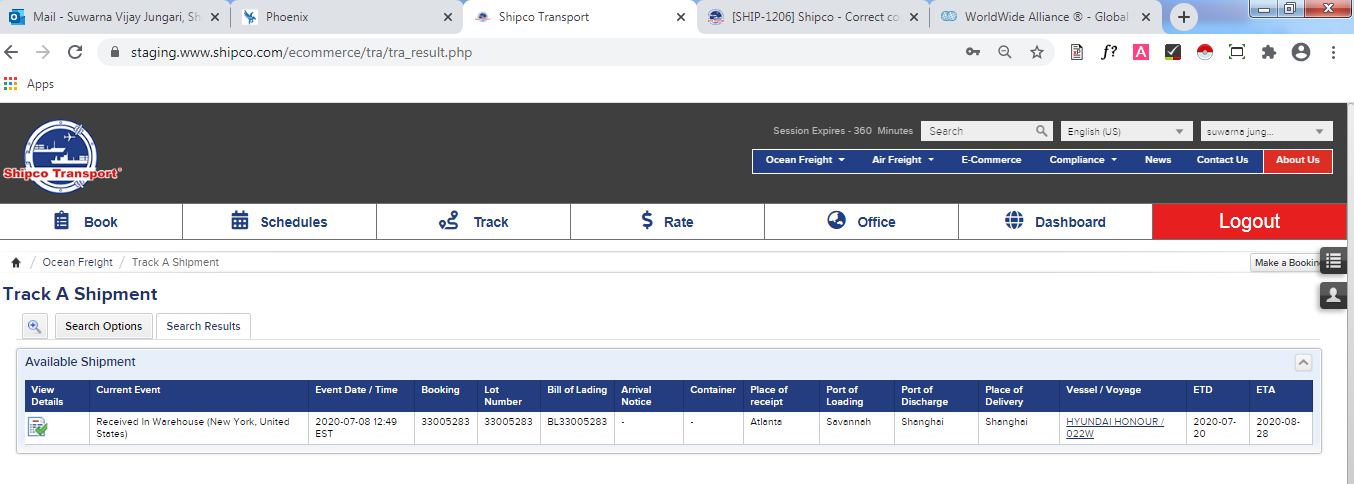Open the Rate navigation item
Image resolution: width=1354 pixels, height=484 pixels.
coord(667,221)
